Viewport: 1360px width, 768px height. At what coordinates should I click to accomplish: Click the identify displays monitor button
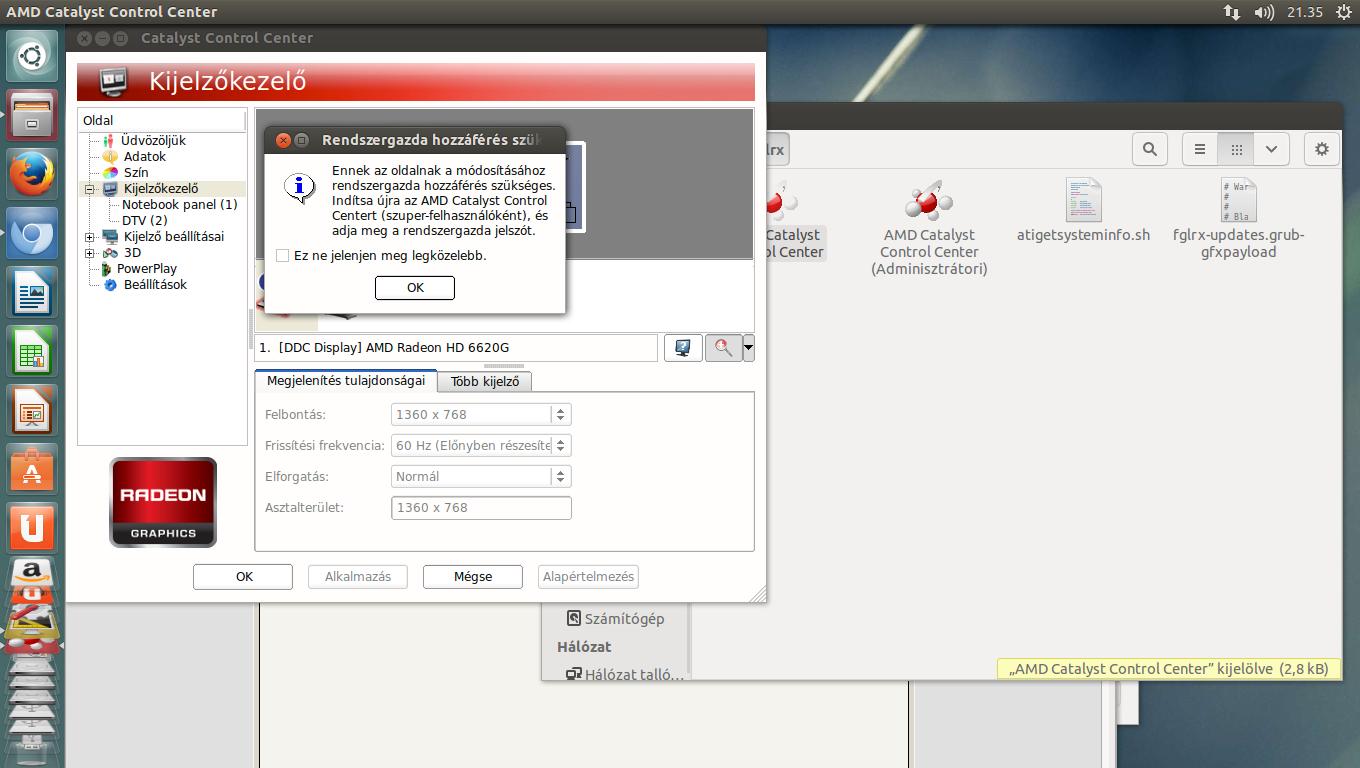point(683,348)
